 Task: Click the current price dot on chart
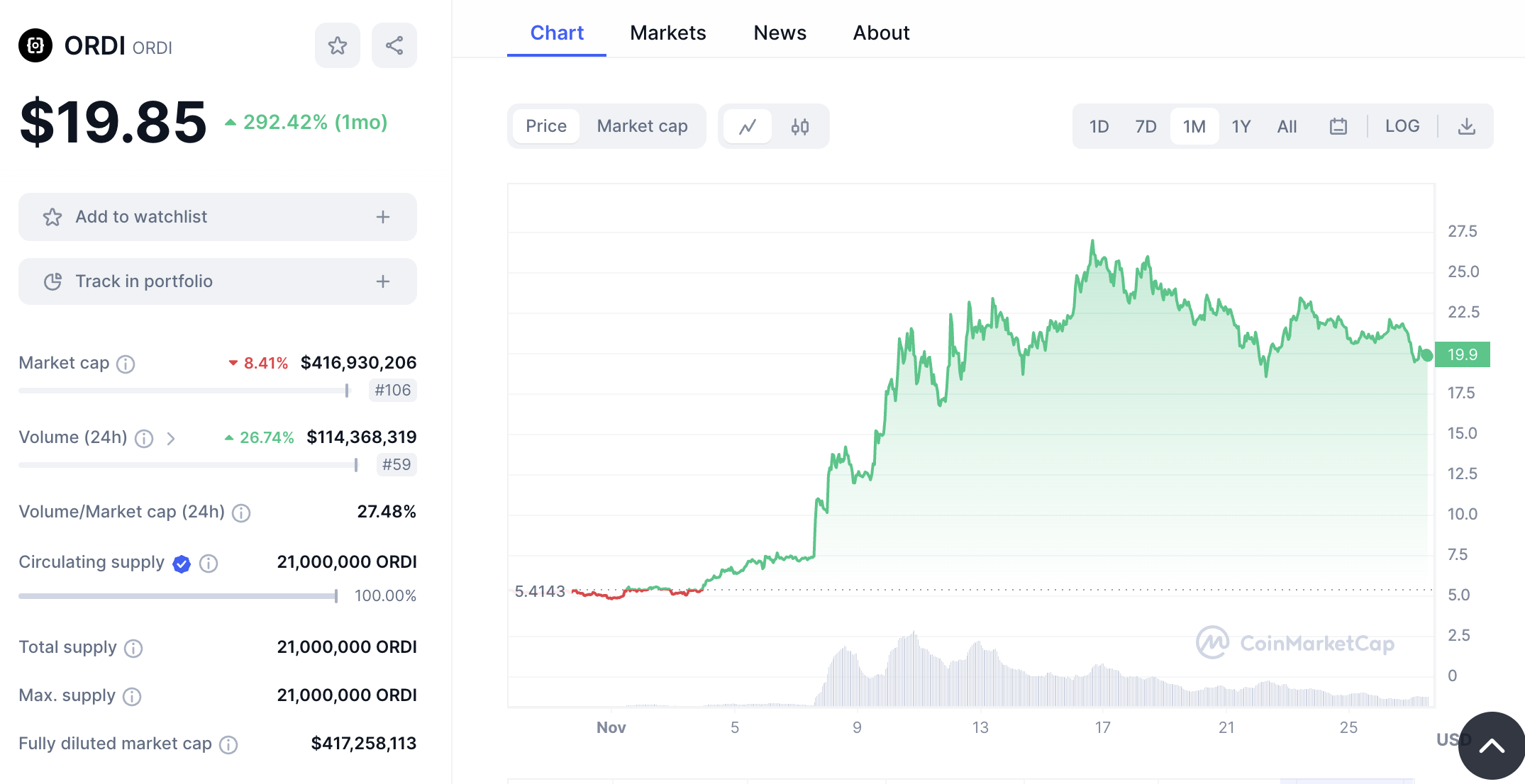click(x=1426, y=355)
